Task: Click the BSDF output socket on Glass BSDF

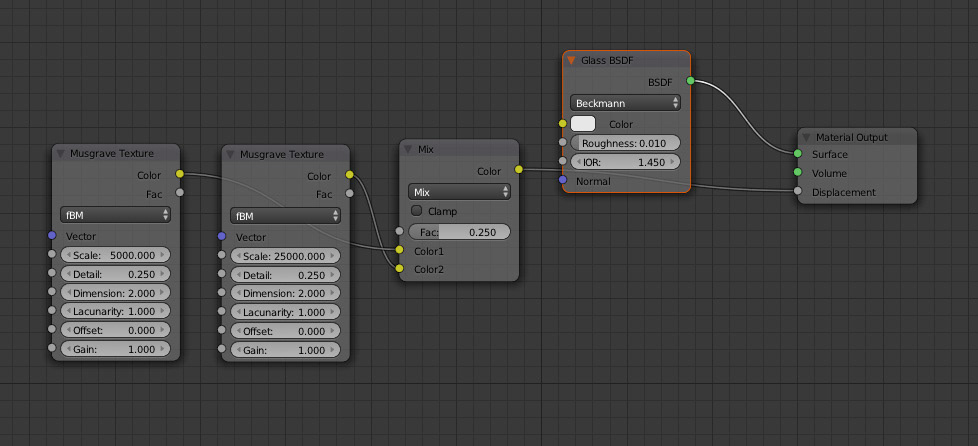Action: [x=690, y=80]
